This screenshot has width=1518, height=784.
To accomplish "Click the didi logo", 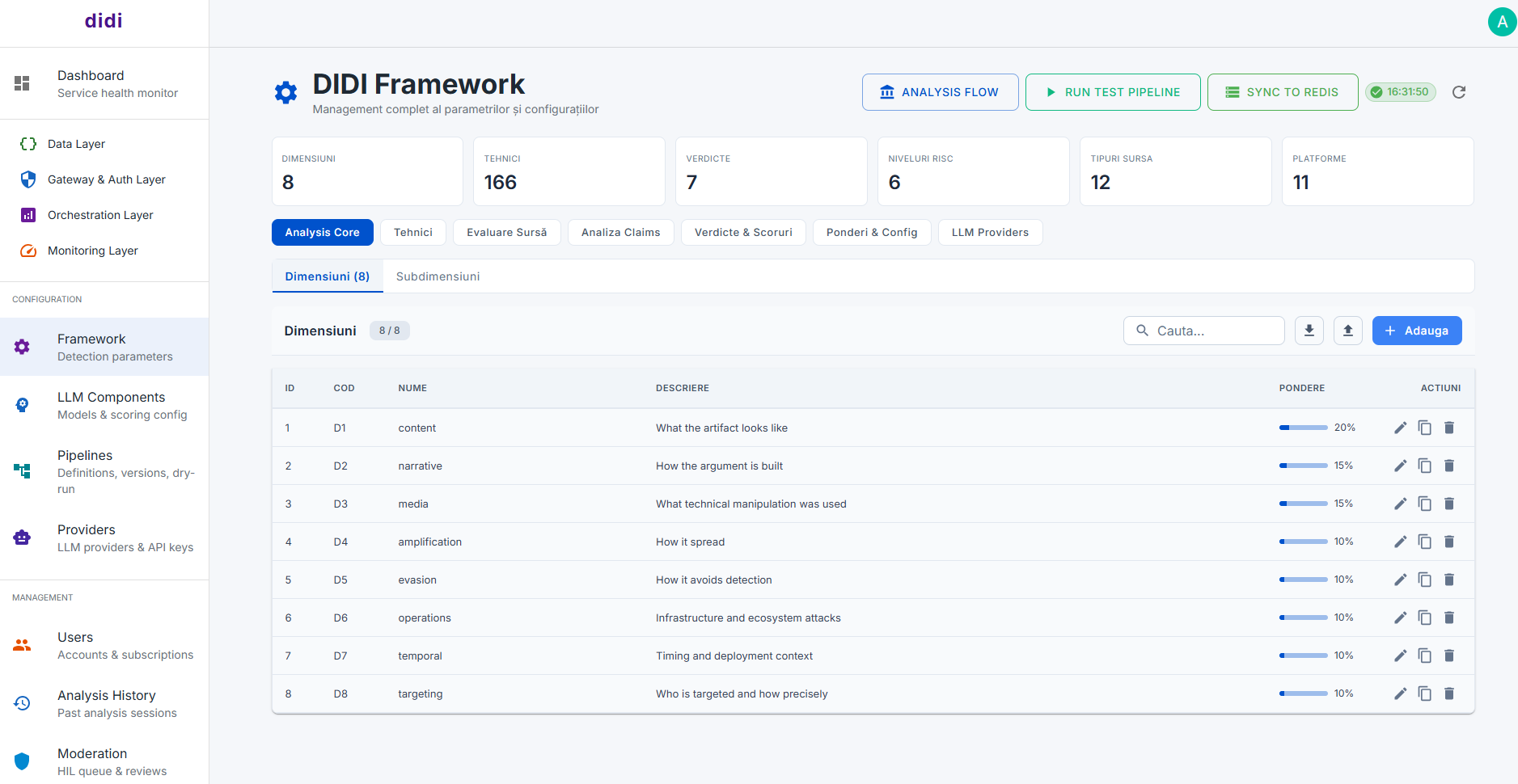I will [104, 21].
